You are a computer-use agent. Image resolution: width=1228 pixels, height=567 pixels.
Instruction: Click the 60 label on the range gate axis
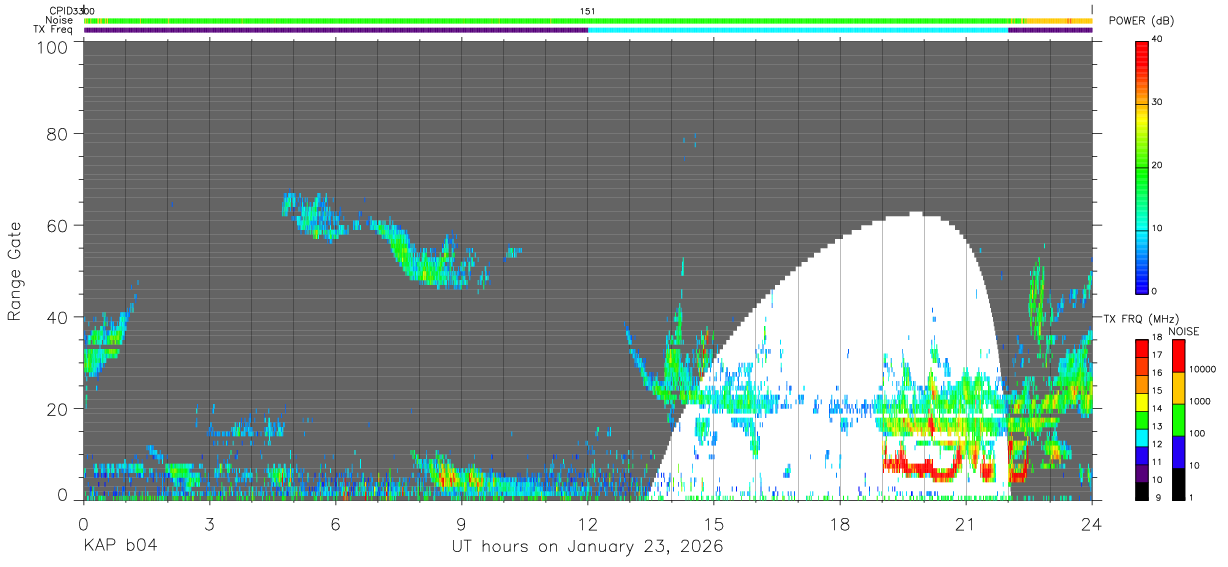(x=56, y=225)
